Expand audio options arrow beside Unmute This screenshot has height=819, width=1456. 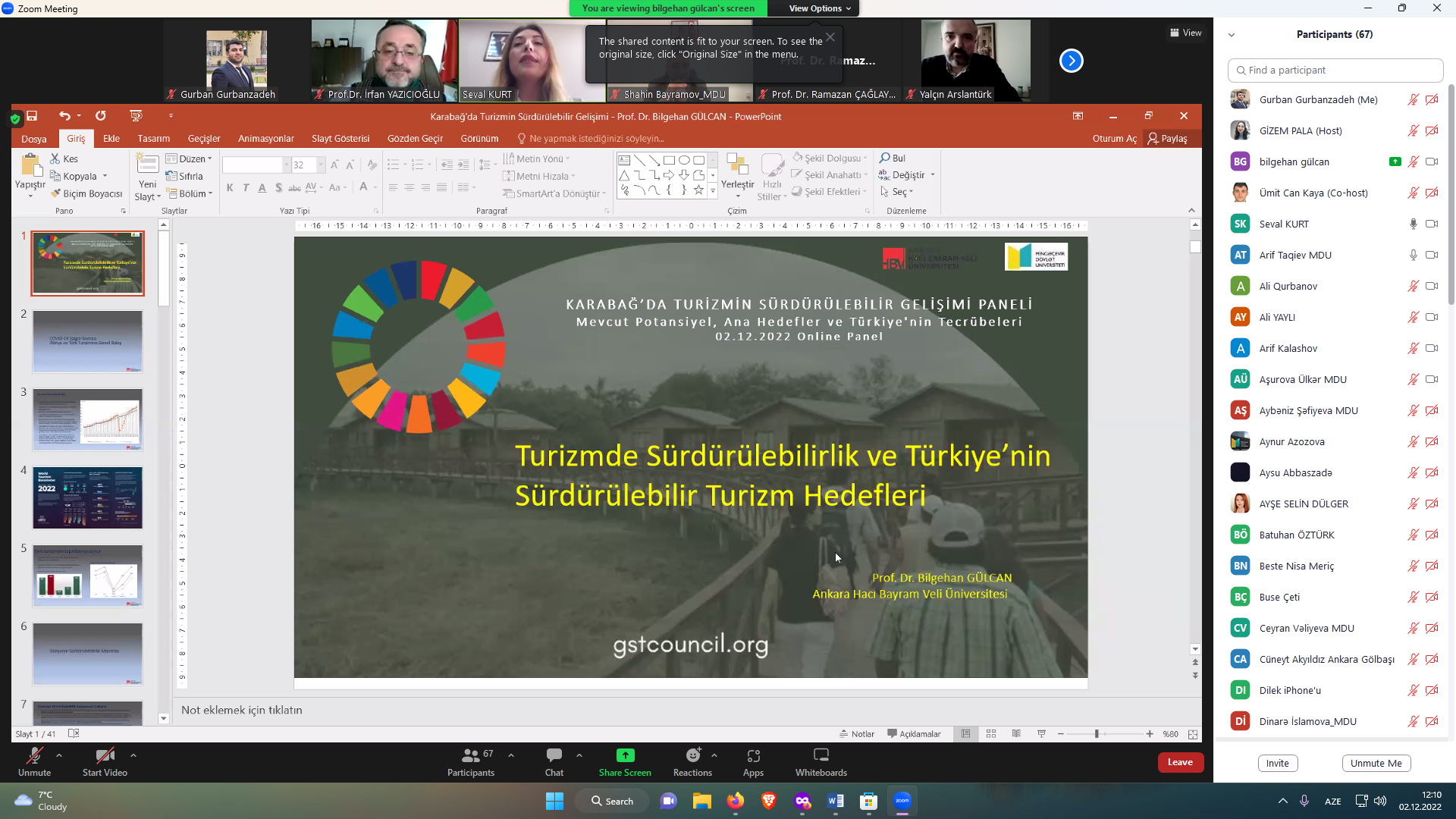click(x=59, y=755)
